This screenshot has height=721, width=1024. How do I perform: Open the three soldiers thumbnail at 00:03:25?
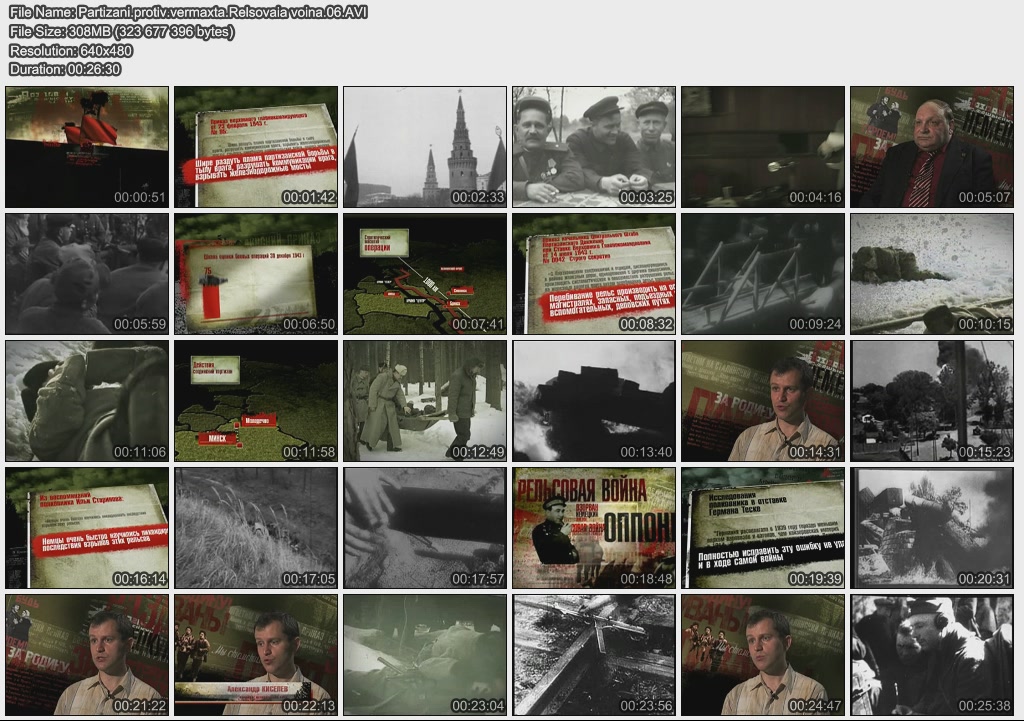click(594, 147)
